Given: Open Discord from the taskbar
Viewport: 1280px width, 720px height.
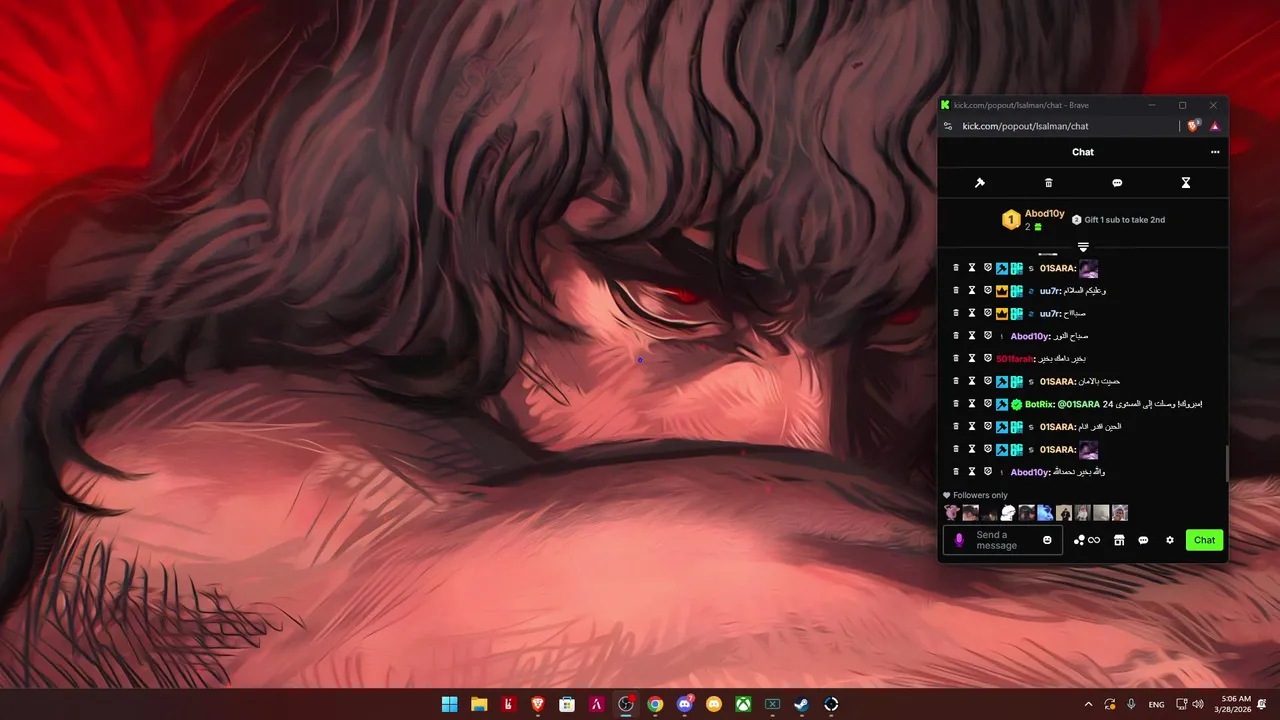Looking at the screenshot, I should [x=685, y=704].
